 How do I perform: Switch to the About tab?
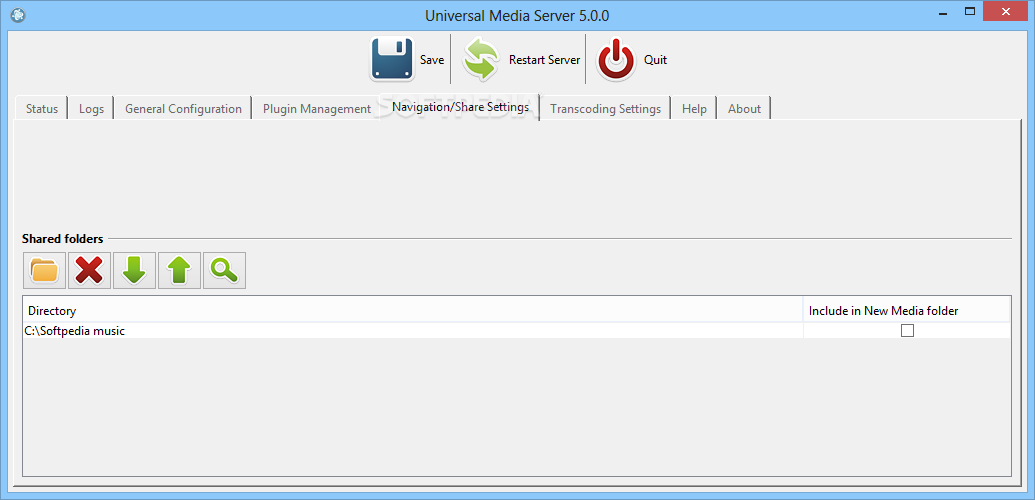[x=744, y=109]
